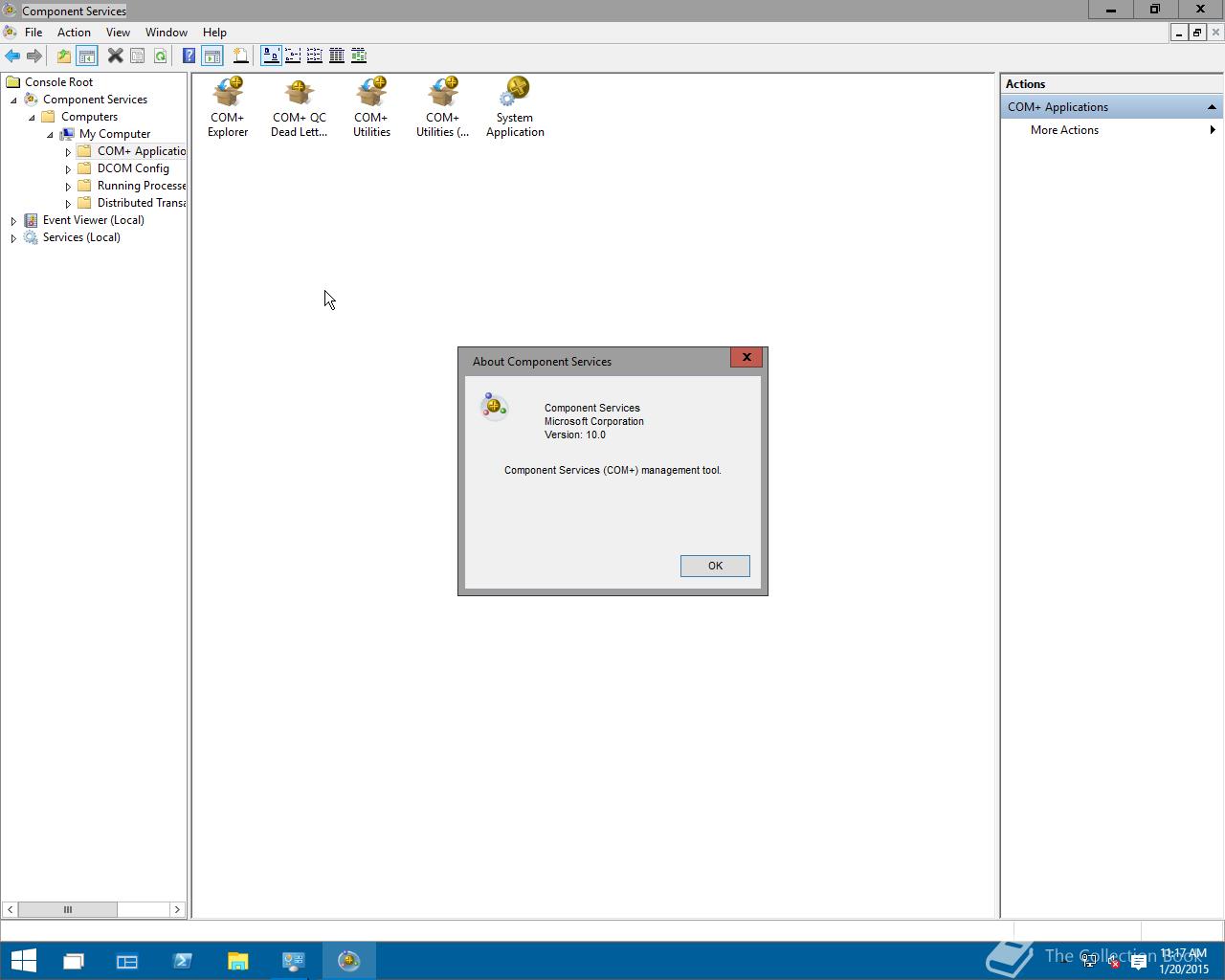This screenshot has height=980, width=1225.
Task: Launch PowerShell from the taskbar
Action: click(x=183, y=961)
